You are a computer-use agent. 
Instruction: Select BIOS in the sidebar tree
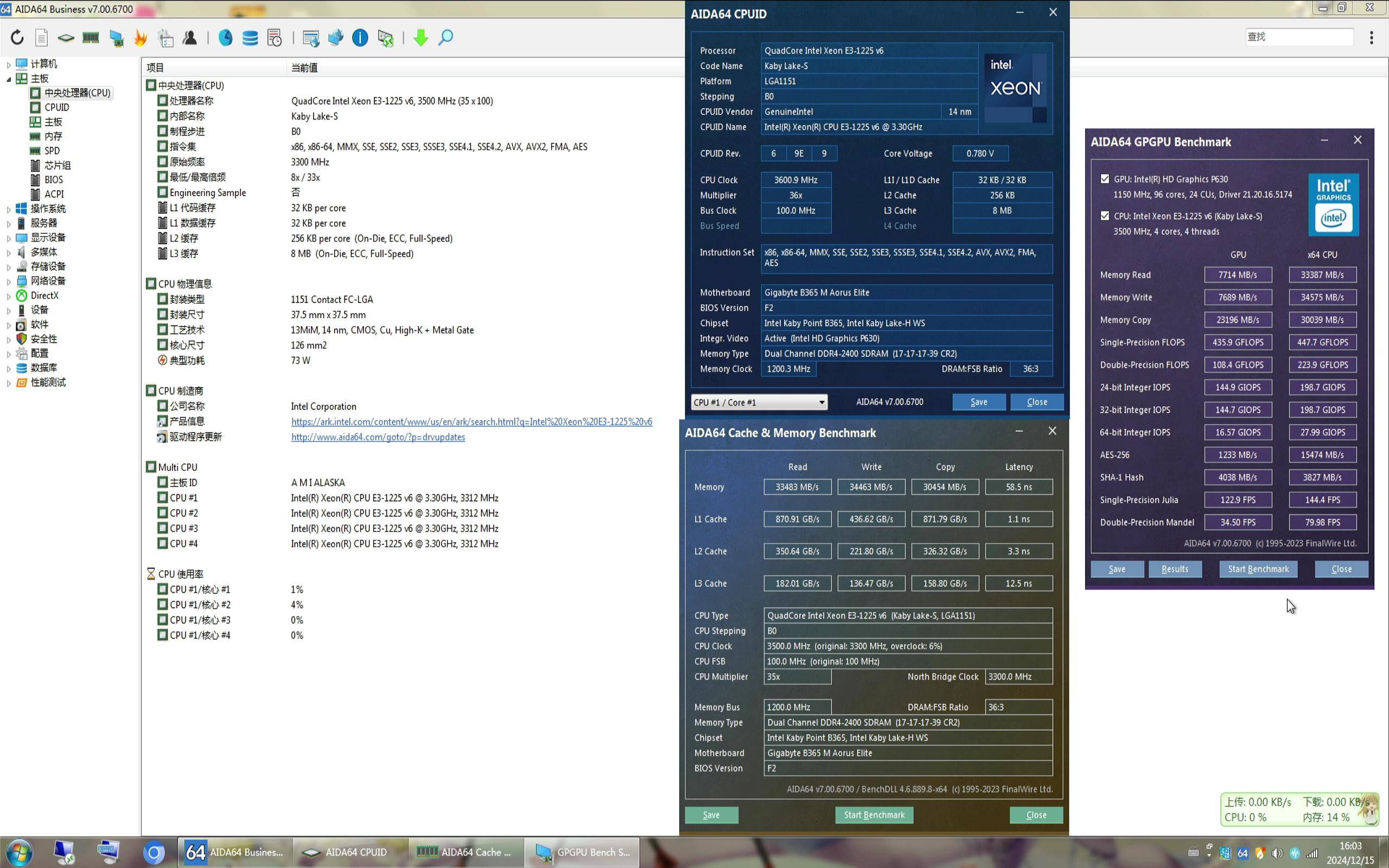53,180
